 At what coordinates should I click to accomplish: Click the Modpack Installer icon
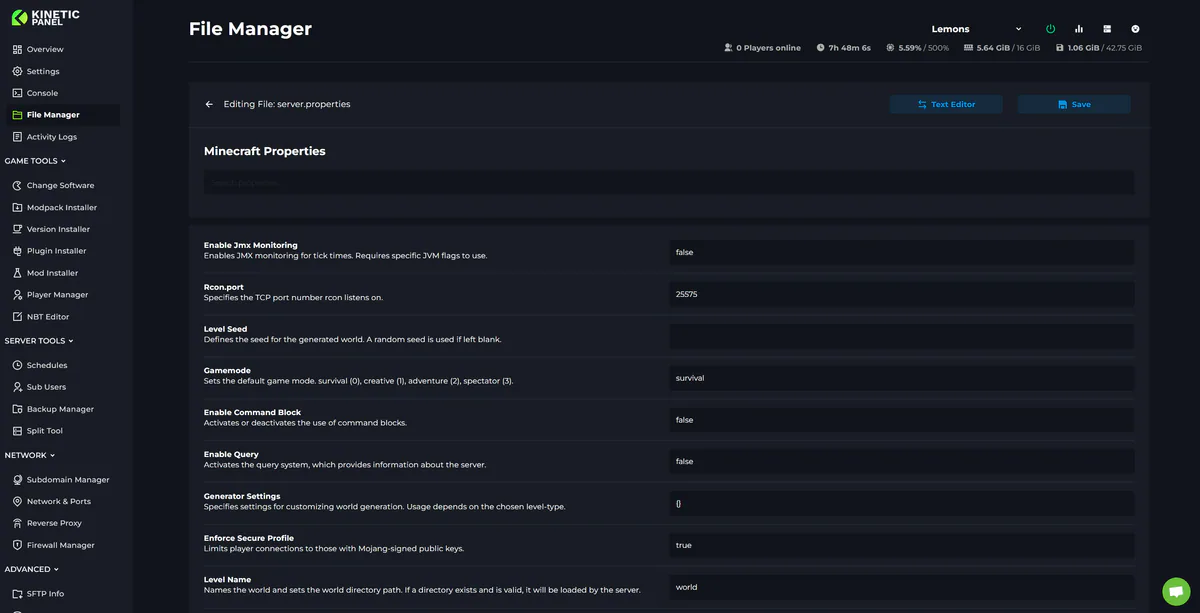[17, 207]
